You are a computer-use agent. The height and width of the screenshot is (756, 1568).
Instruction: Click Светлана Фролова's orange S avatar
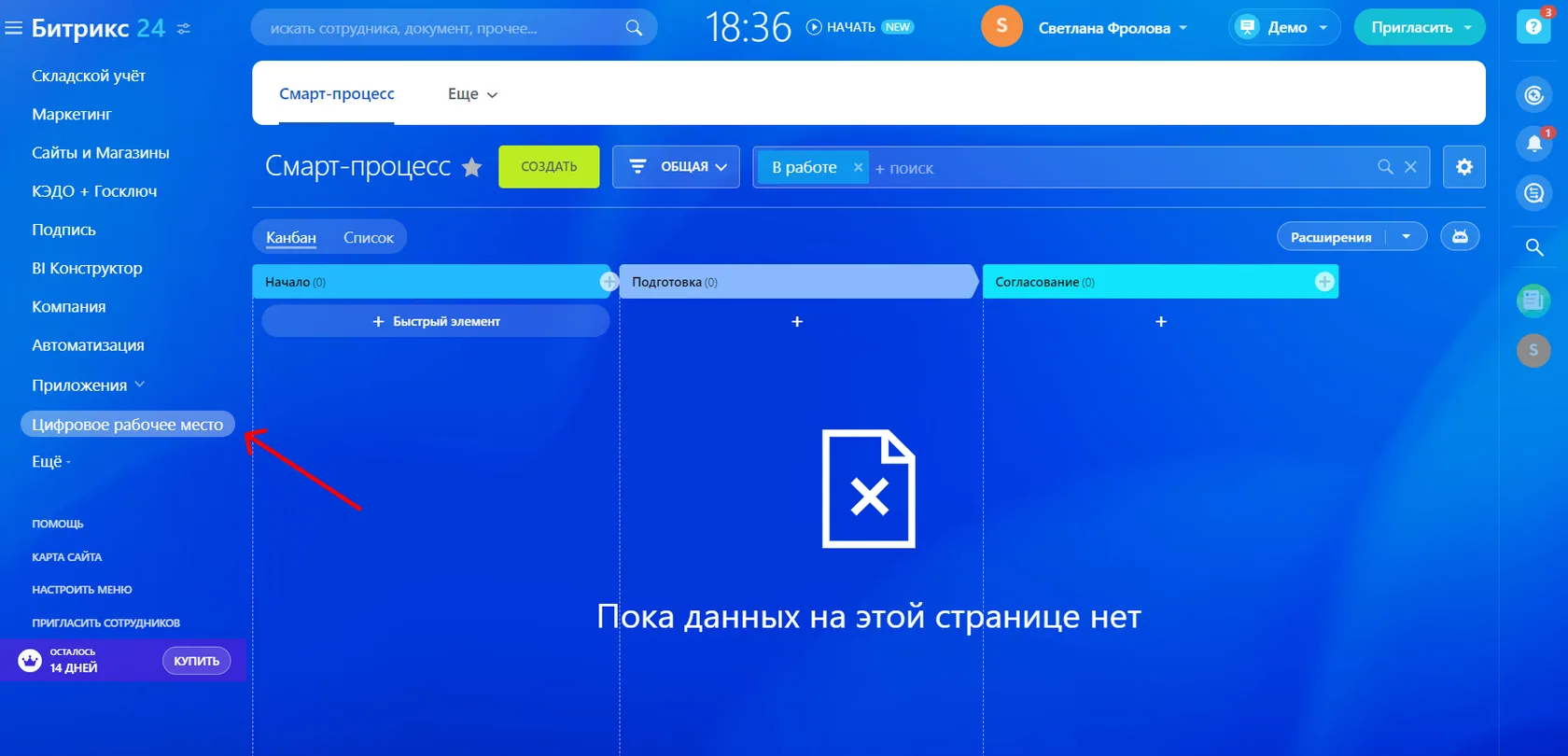[1001, 26]
